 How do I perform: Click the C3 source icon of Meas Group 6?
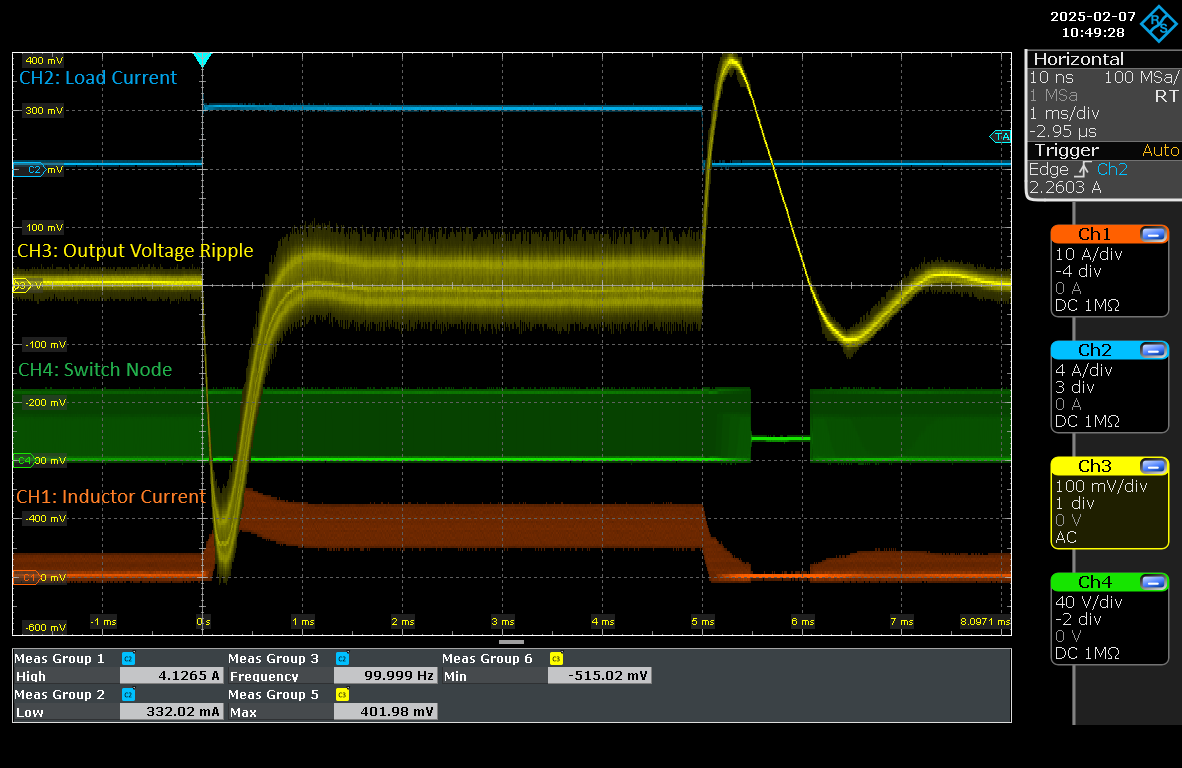click(556, 659)
